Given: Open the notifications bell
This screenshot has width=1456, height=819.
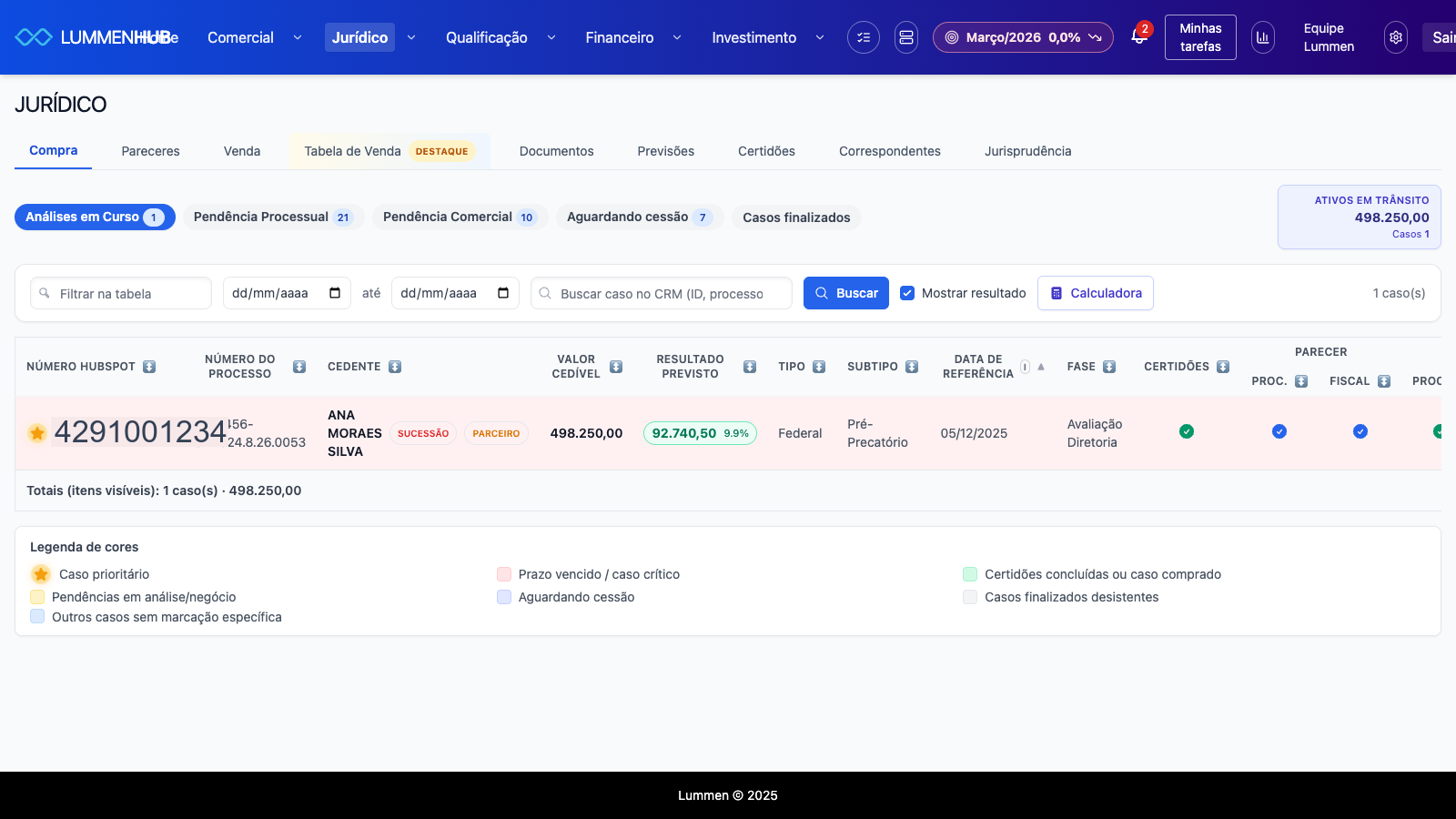Looking at the screenshot, I should [1138, 36].
